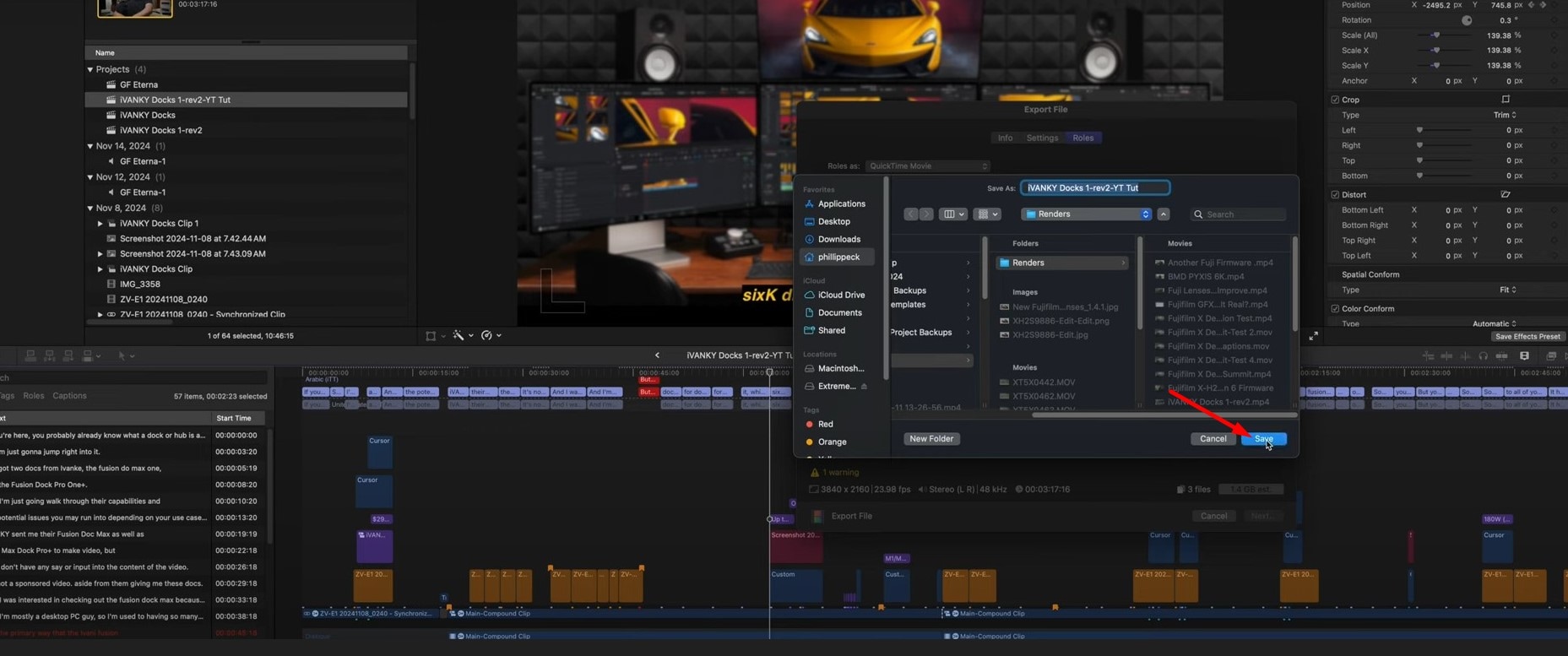Viewport: 1568px width, 656px height.
Task: Click the New Folder button
Action: 931,439
